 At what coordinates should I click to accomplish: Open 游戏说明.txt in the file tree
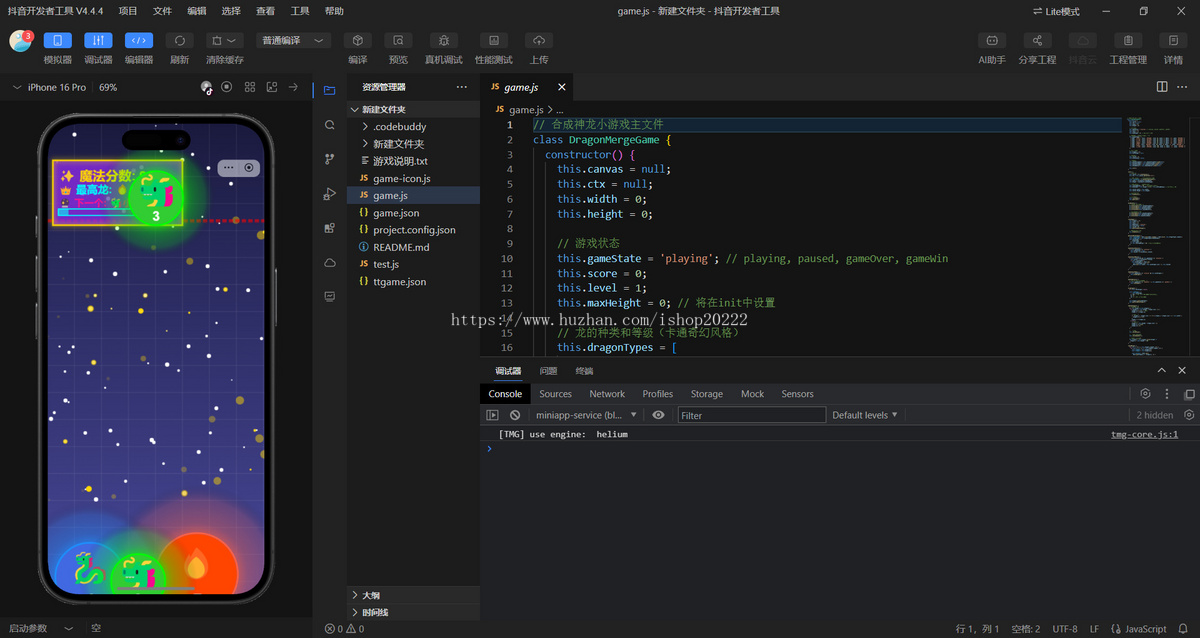[x=413, y=161]
